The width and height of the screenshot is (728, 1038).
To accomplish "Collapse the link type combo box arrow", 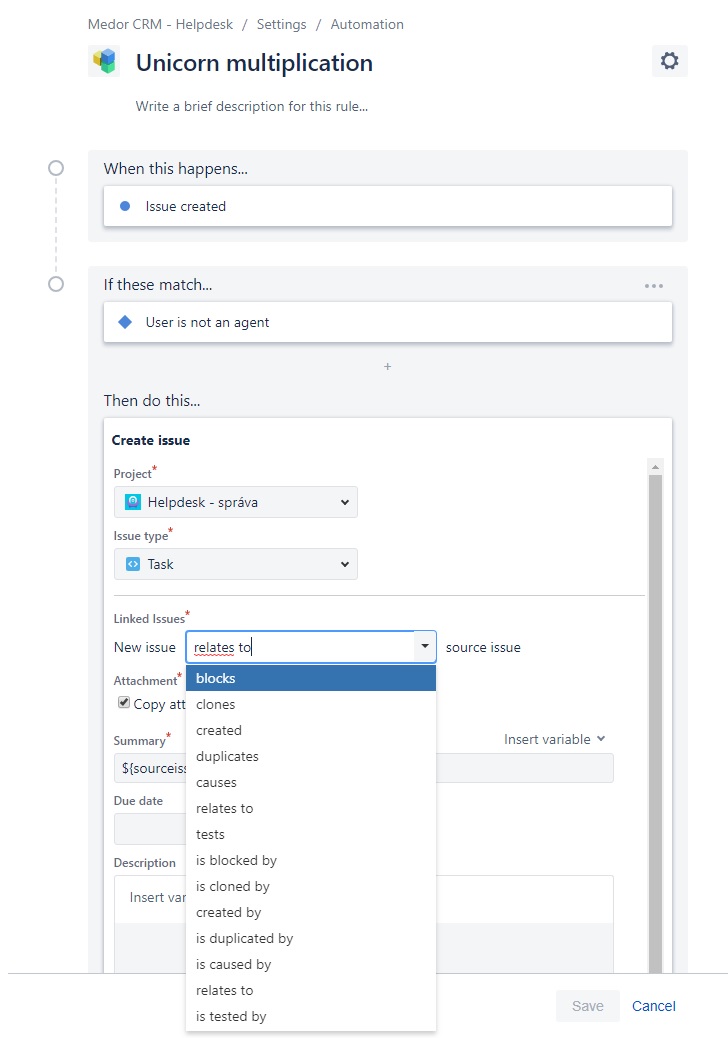I will [x=425, y=647].
